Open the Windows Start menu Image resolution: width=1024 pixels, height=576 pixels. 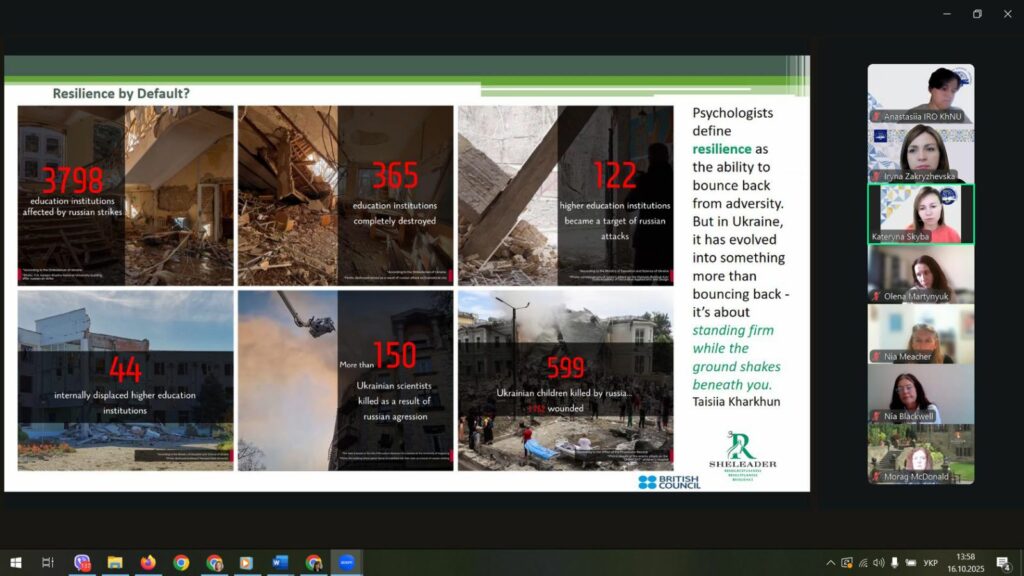click(15, 563)
